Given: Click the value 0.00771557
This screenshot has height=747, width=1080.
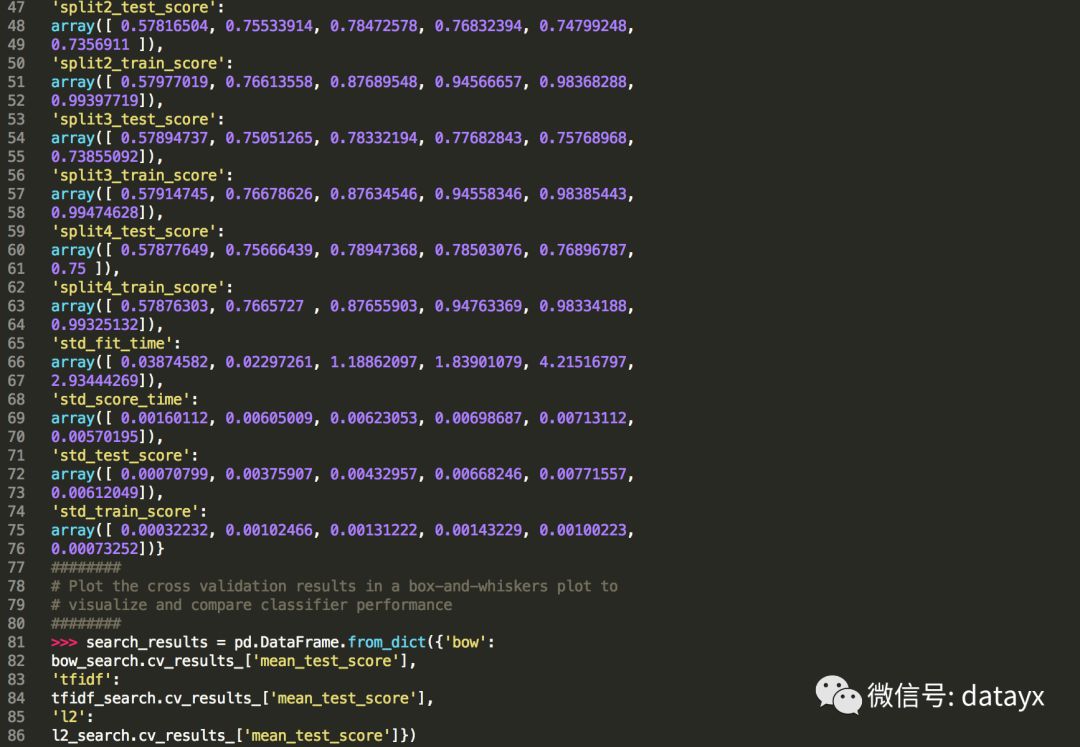Looking at the screenshot, I should [583, 474].
